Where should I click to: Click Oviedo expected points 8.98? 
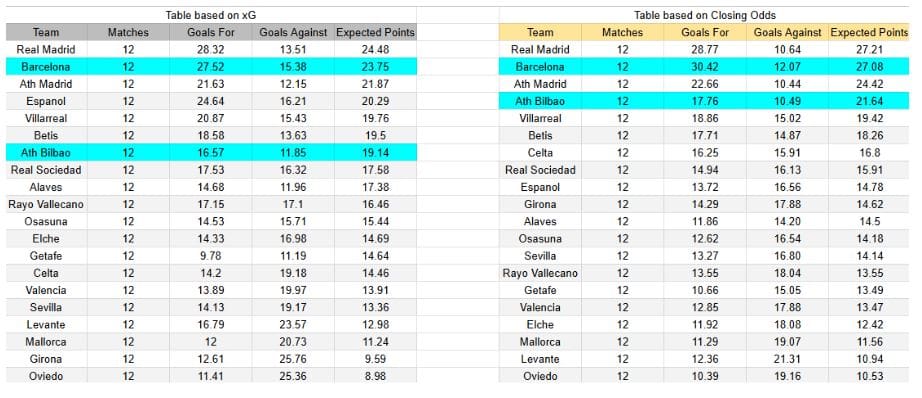coord(375,376)
